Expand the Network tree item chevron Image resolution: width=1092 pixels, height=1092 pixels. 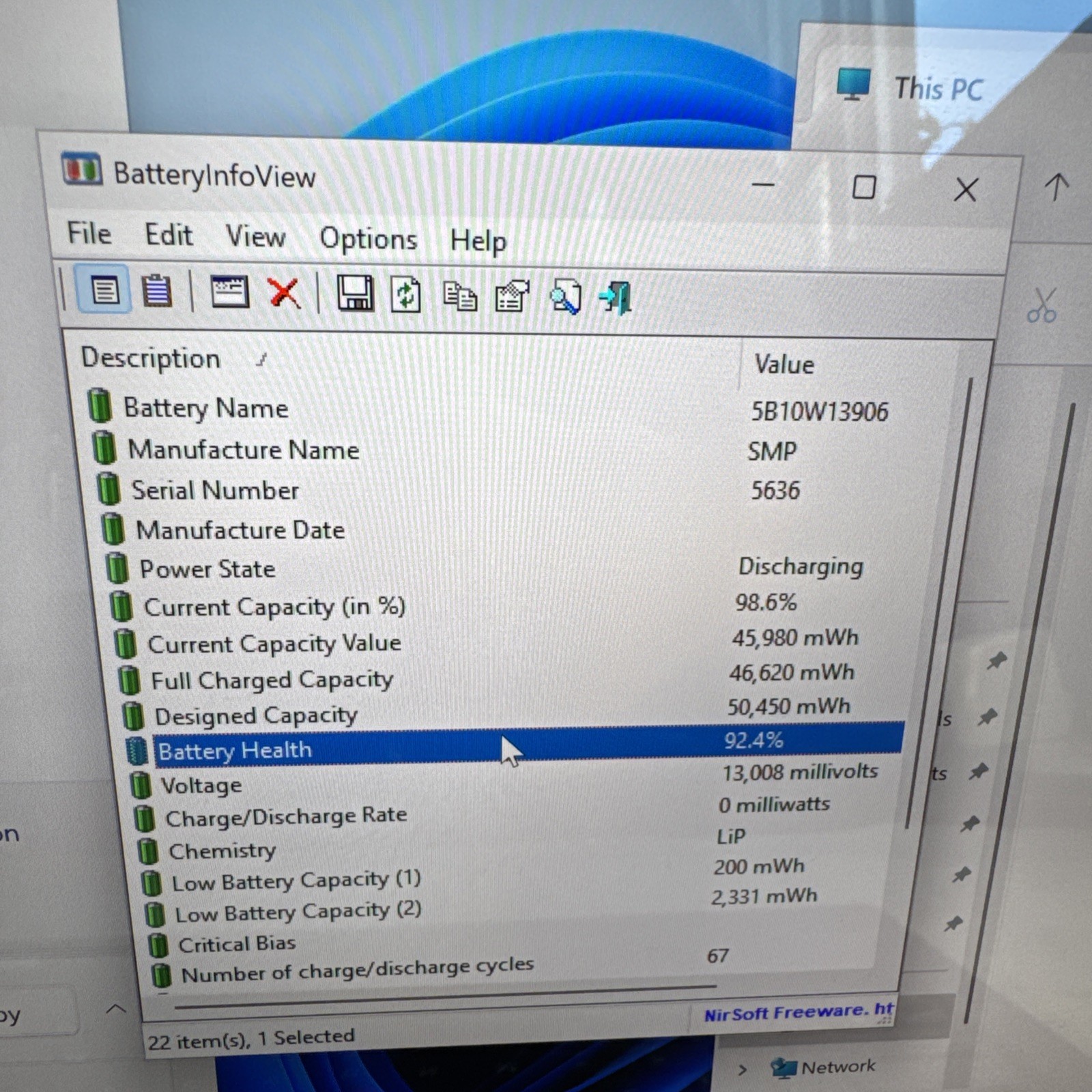[x=743, y=1069]
